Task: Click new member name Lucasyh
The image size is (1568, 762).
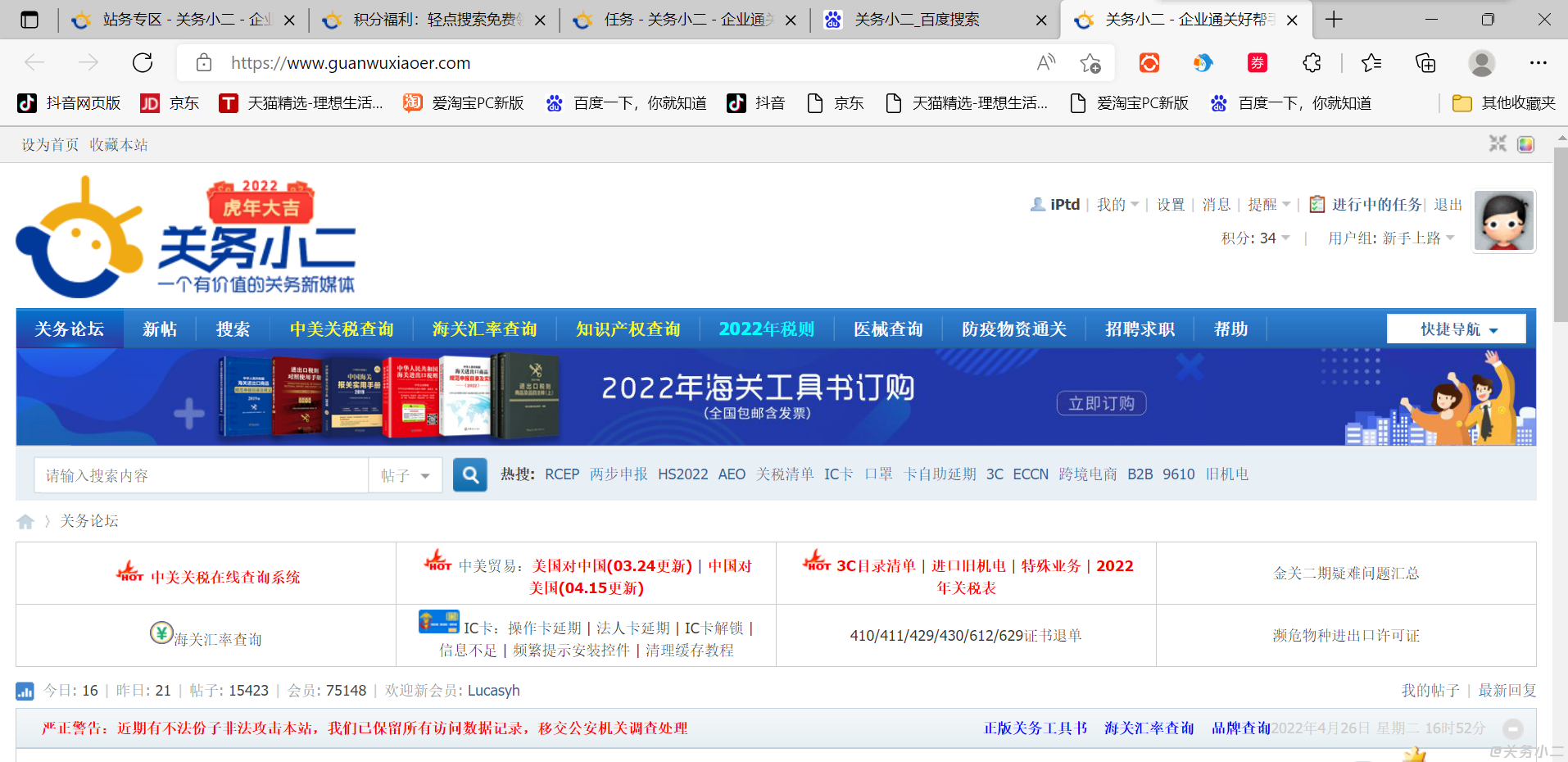Action: pyautogui.click(x=494, y=691)
